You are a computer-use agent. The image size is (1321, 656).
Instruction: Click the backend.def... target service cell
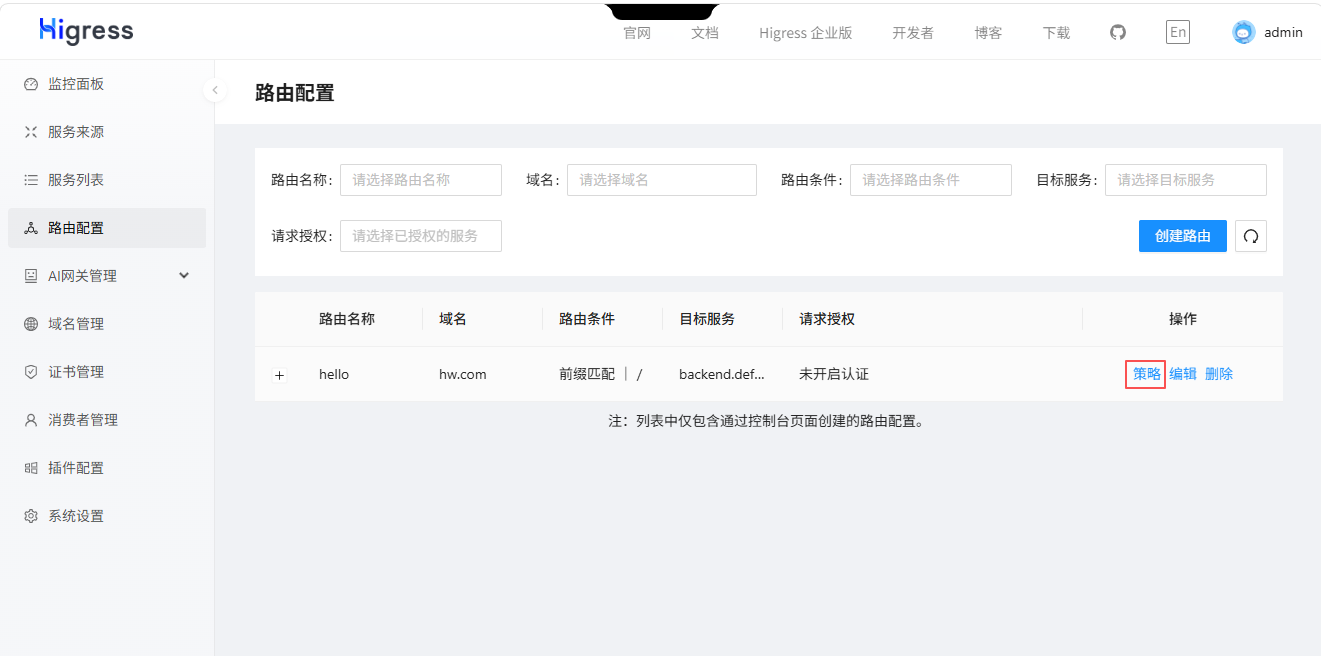[722, 374]
